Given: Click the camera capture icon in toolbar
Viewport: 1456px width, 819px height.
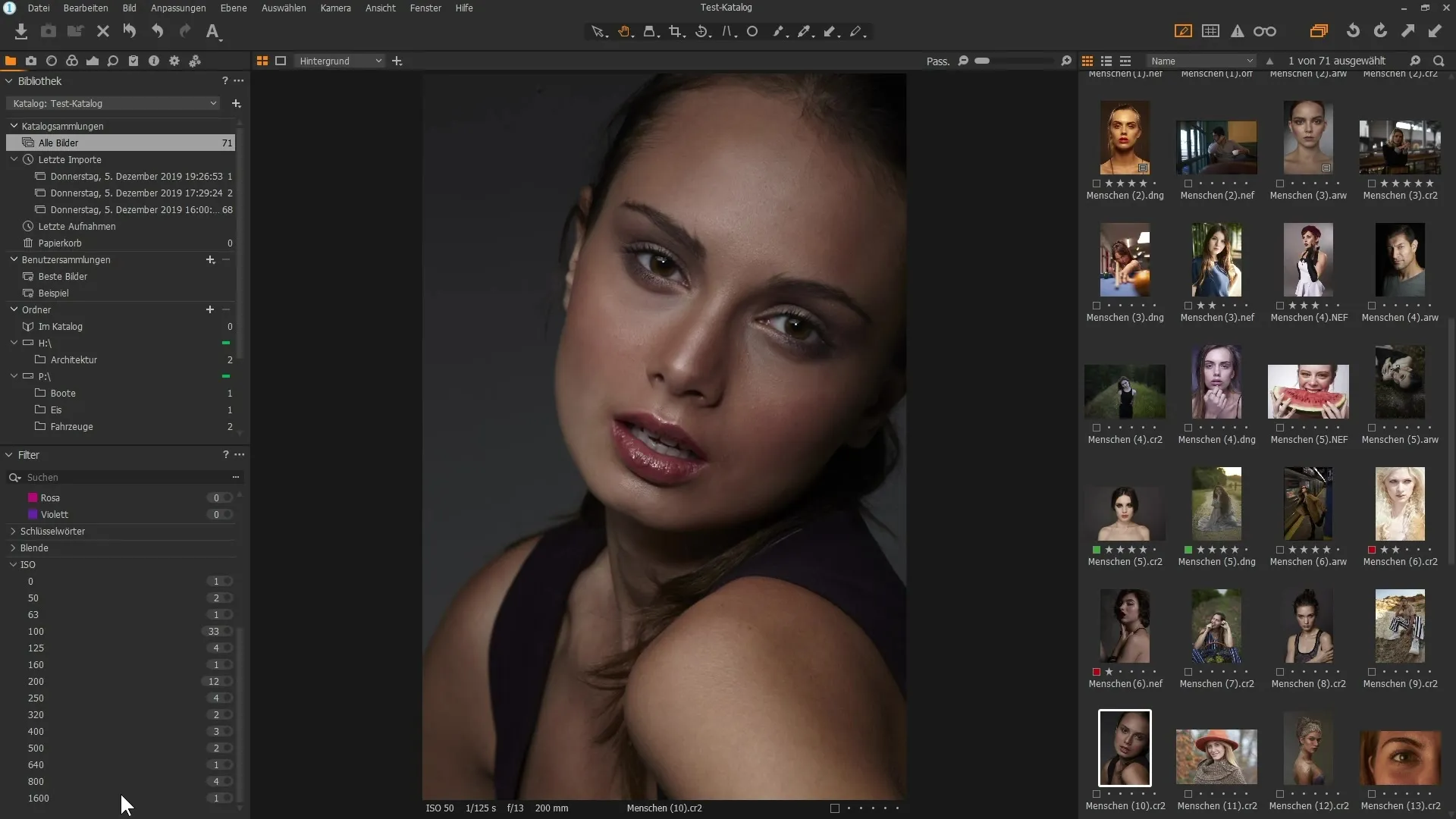Looking at the screenshot, I should [49, 31].
